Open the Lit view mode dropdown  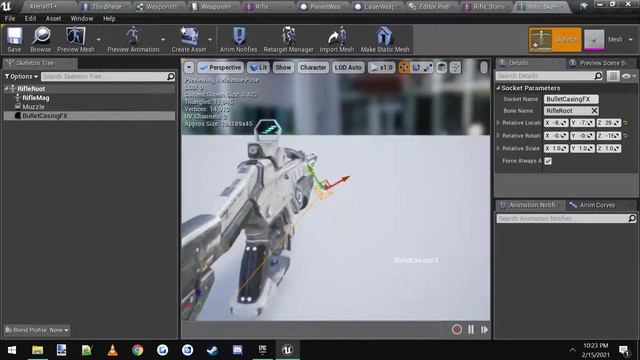click(258, 67)
